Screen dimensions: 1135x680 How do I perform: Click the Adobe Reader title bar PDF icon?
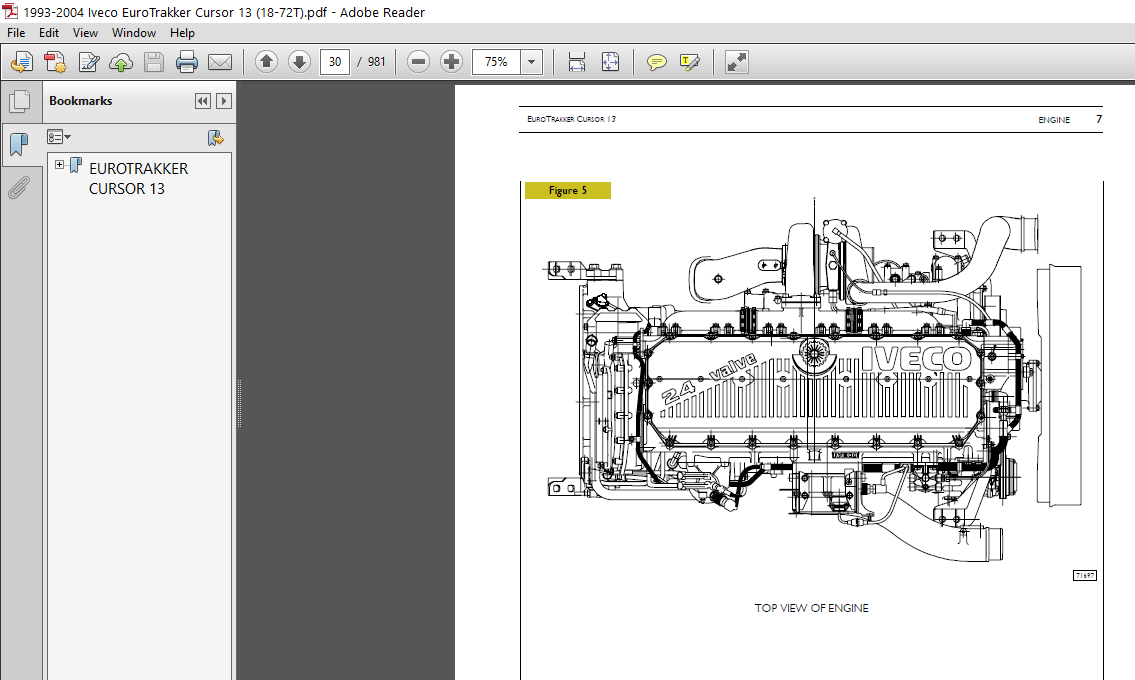click(10, 12)
